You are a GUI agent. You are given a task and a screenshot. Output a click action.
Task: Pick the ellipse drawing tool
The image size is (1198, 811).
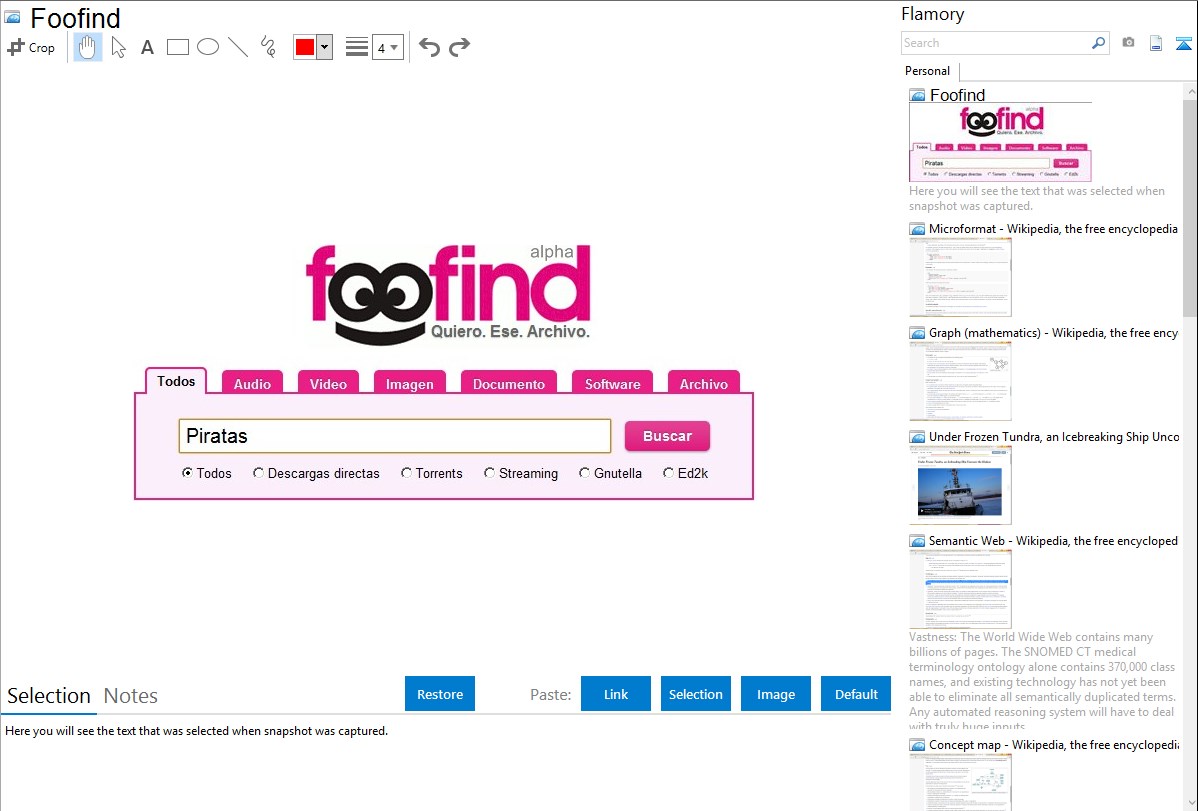point(208,47)
